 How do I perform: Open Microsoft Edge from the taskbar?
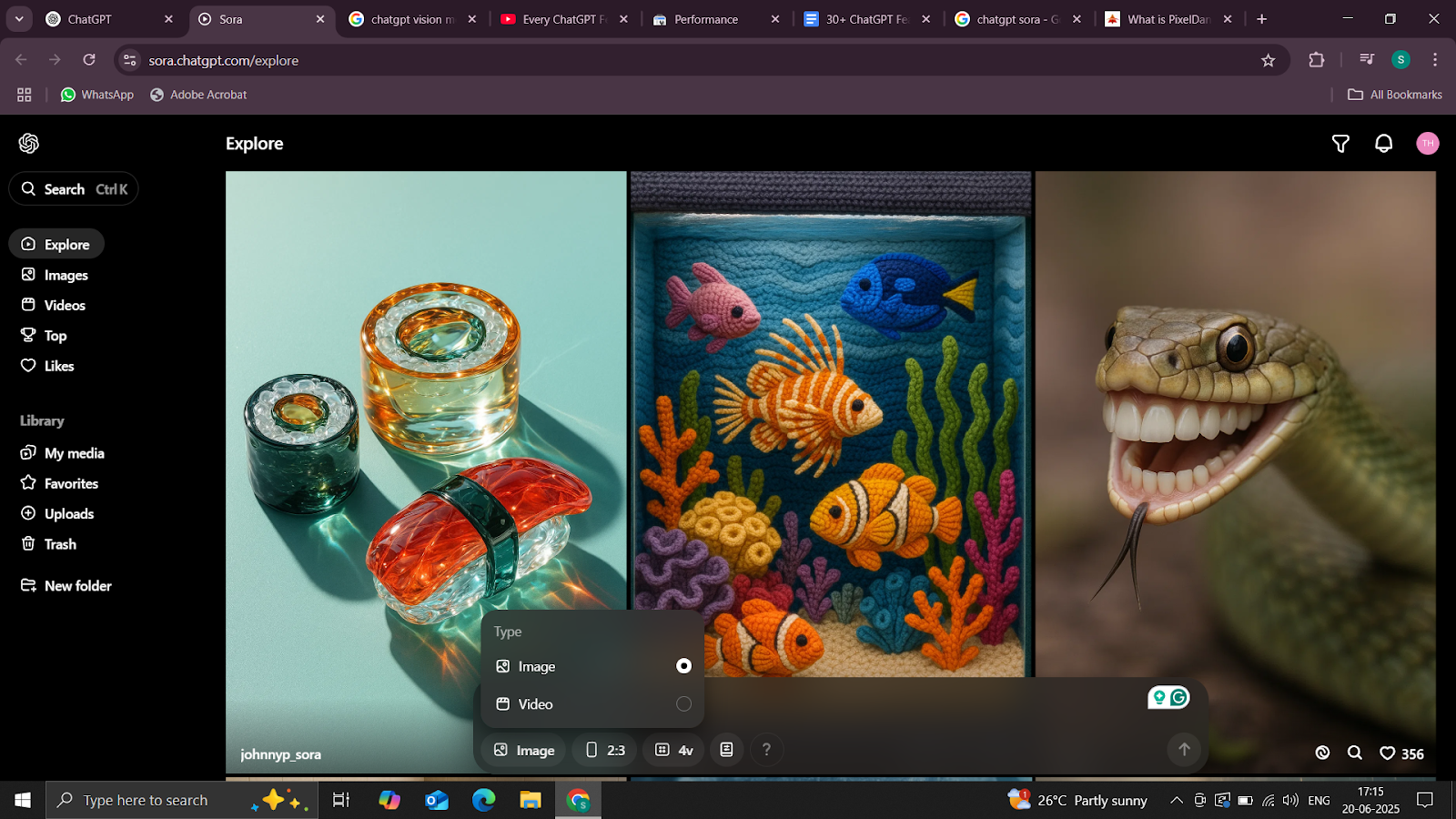[x=483, y=800]
